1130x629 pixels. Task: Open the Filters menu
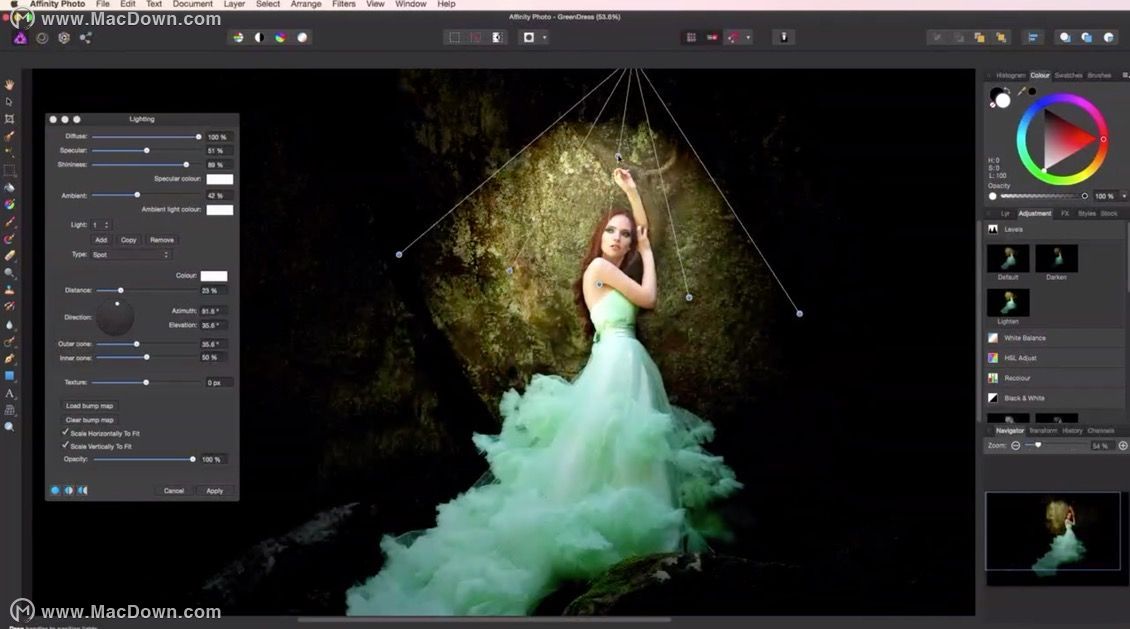[x=344, y=4]
